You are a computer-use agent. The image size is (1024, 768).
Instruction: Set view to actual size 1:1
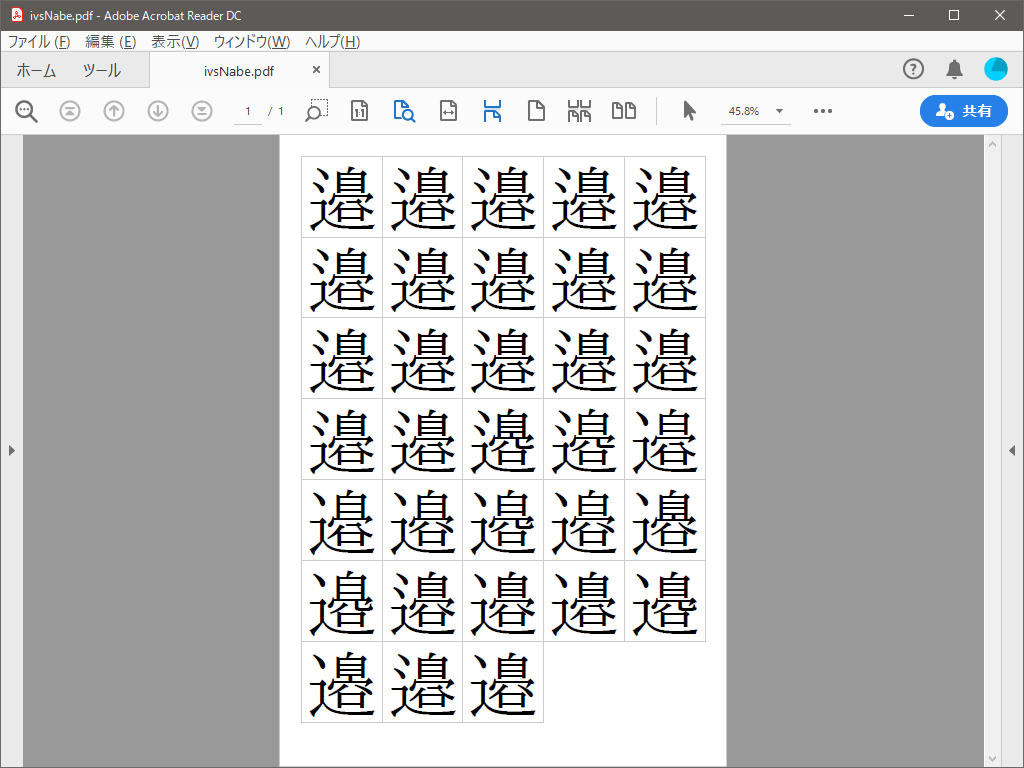point(360,111)
